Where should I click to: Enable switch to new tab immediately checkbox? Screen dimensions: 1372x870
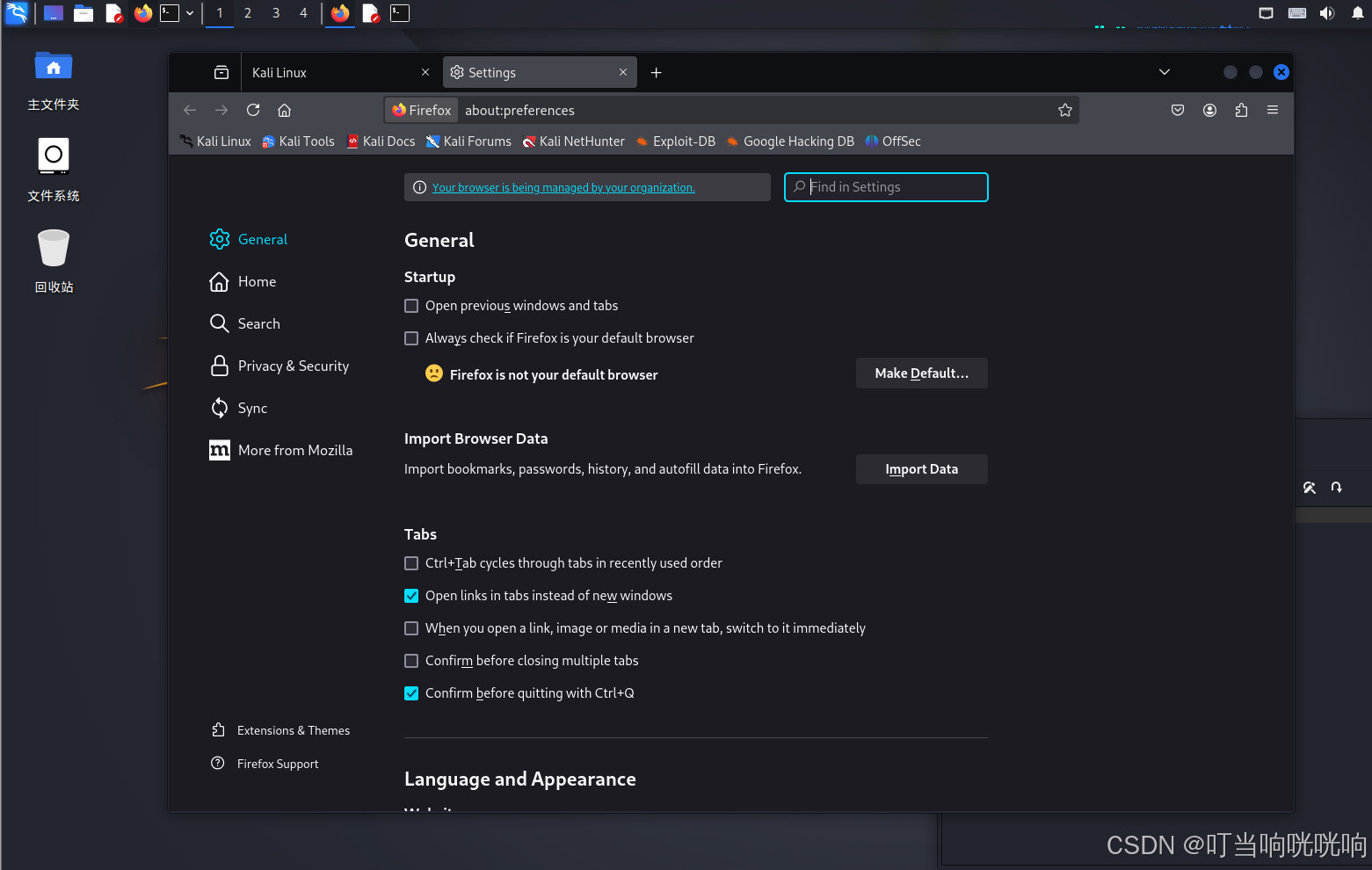[x=411, y=628]
